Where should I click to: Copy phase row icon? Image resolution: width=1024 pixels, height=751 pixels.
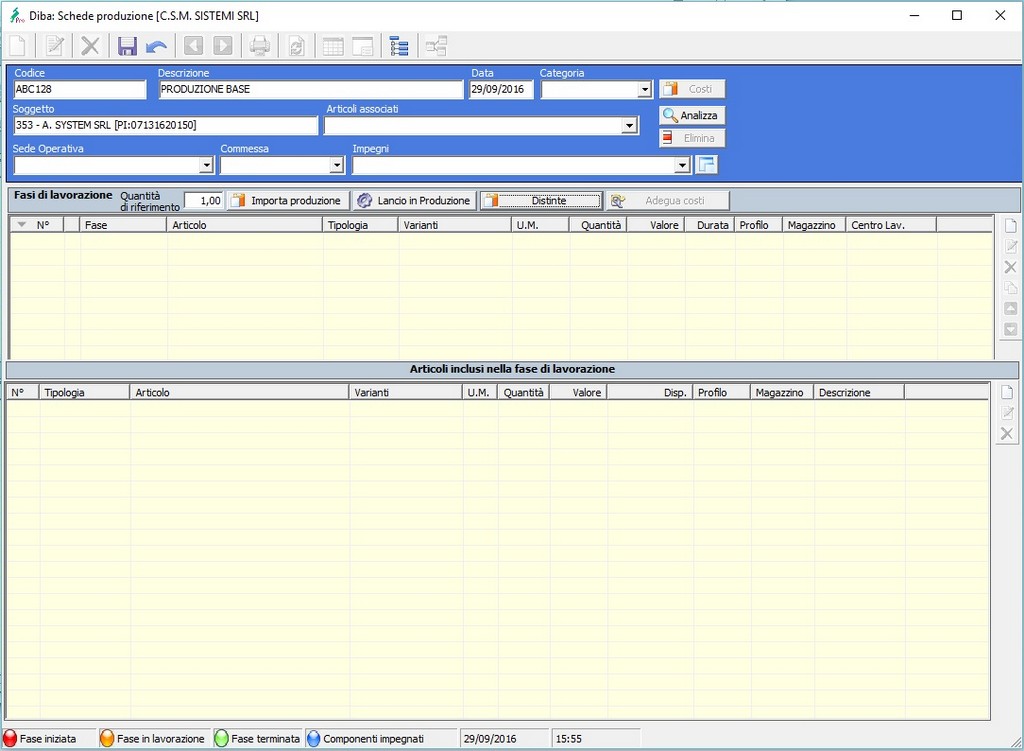click(x=1010, y=288)
